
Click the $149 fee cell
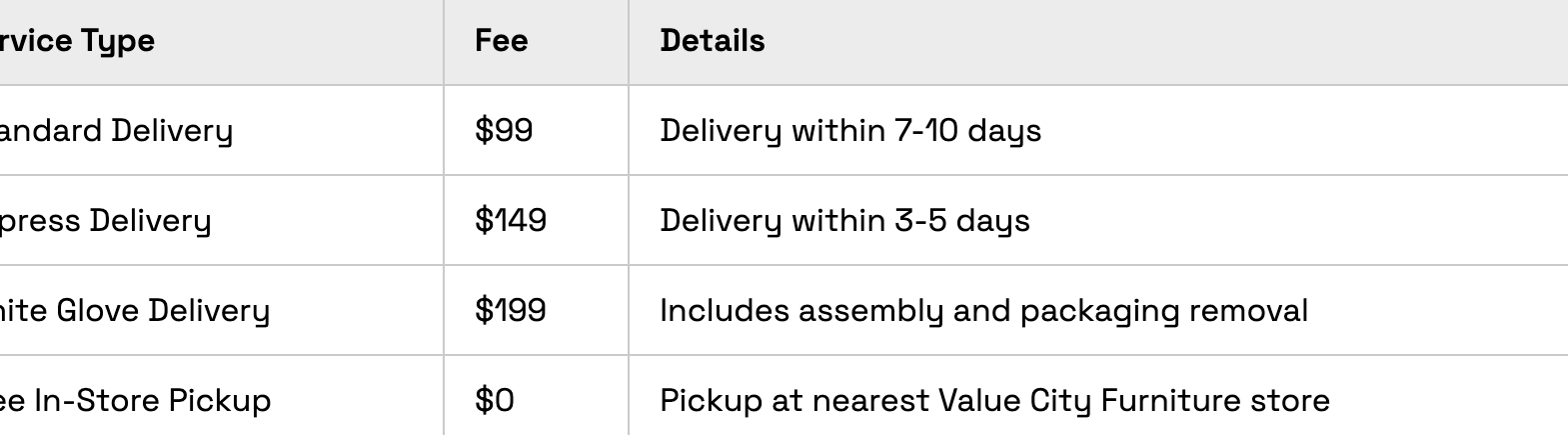511,221
